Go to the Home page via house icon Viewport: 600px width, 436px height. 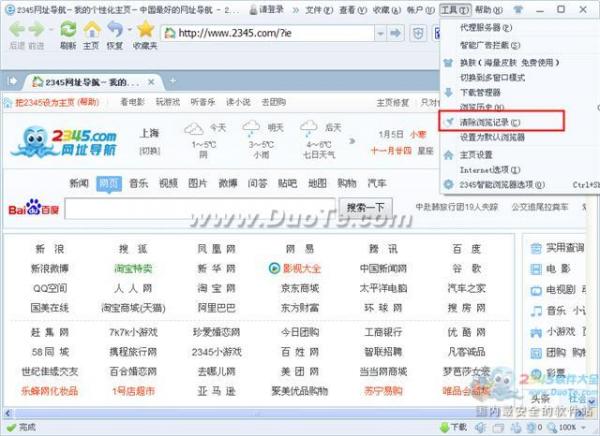click(x=91, y=30)
